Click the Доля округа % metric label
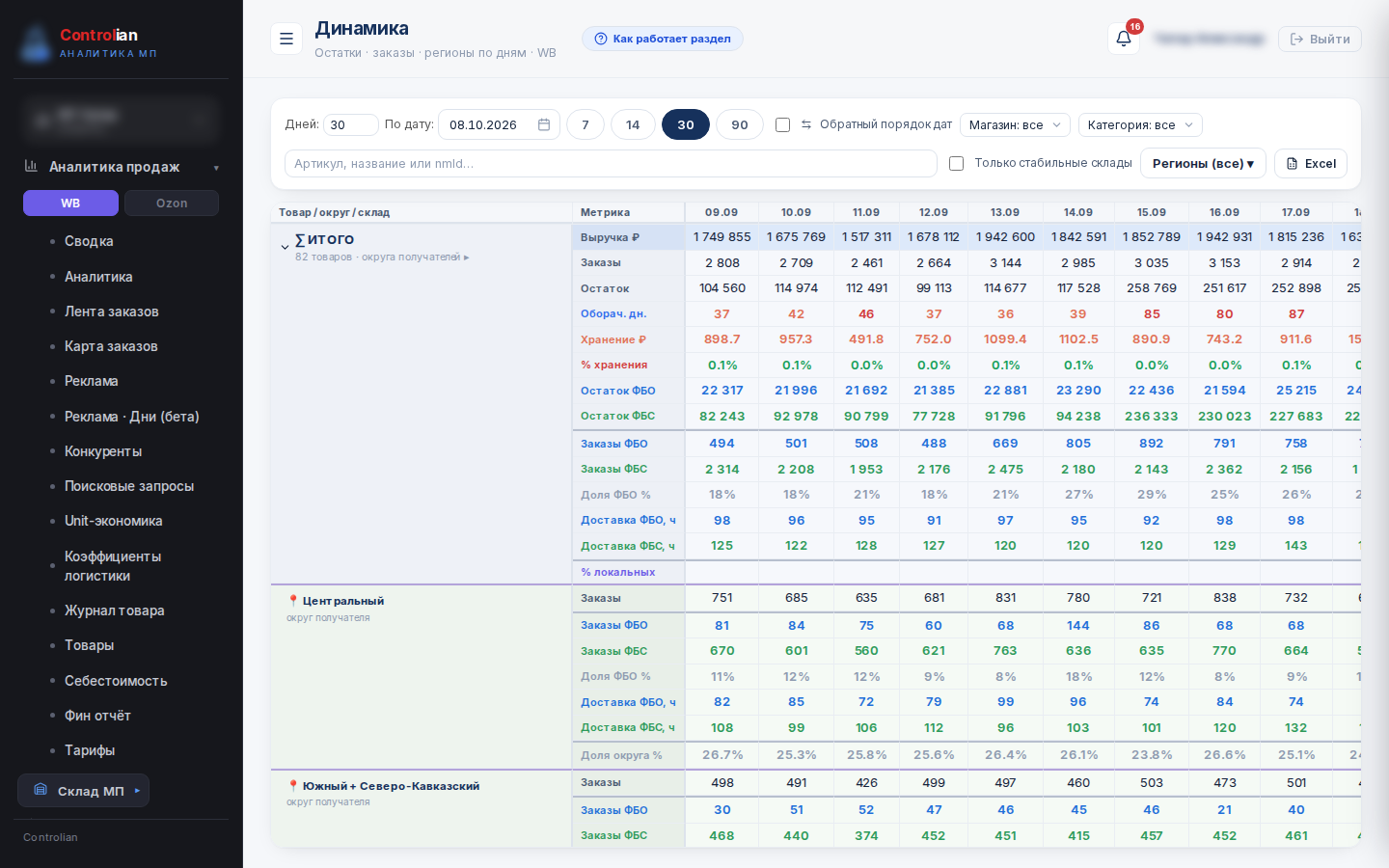1389x868 pixels. point(621,755)
